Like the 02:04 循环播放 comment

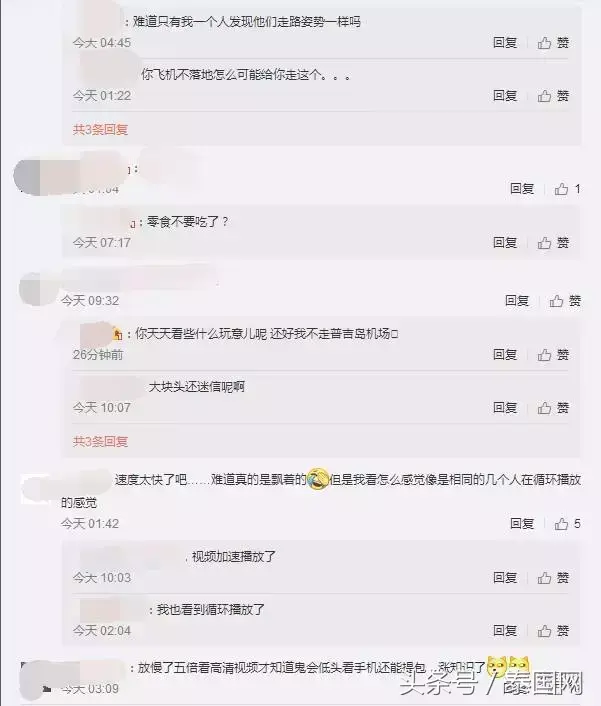pyautogui.click(x=553, y=631)
